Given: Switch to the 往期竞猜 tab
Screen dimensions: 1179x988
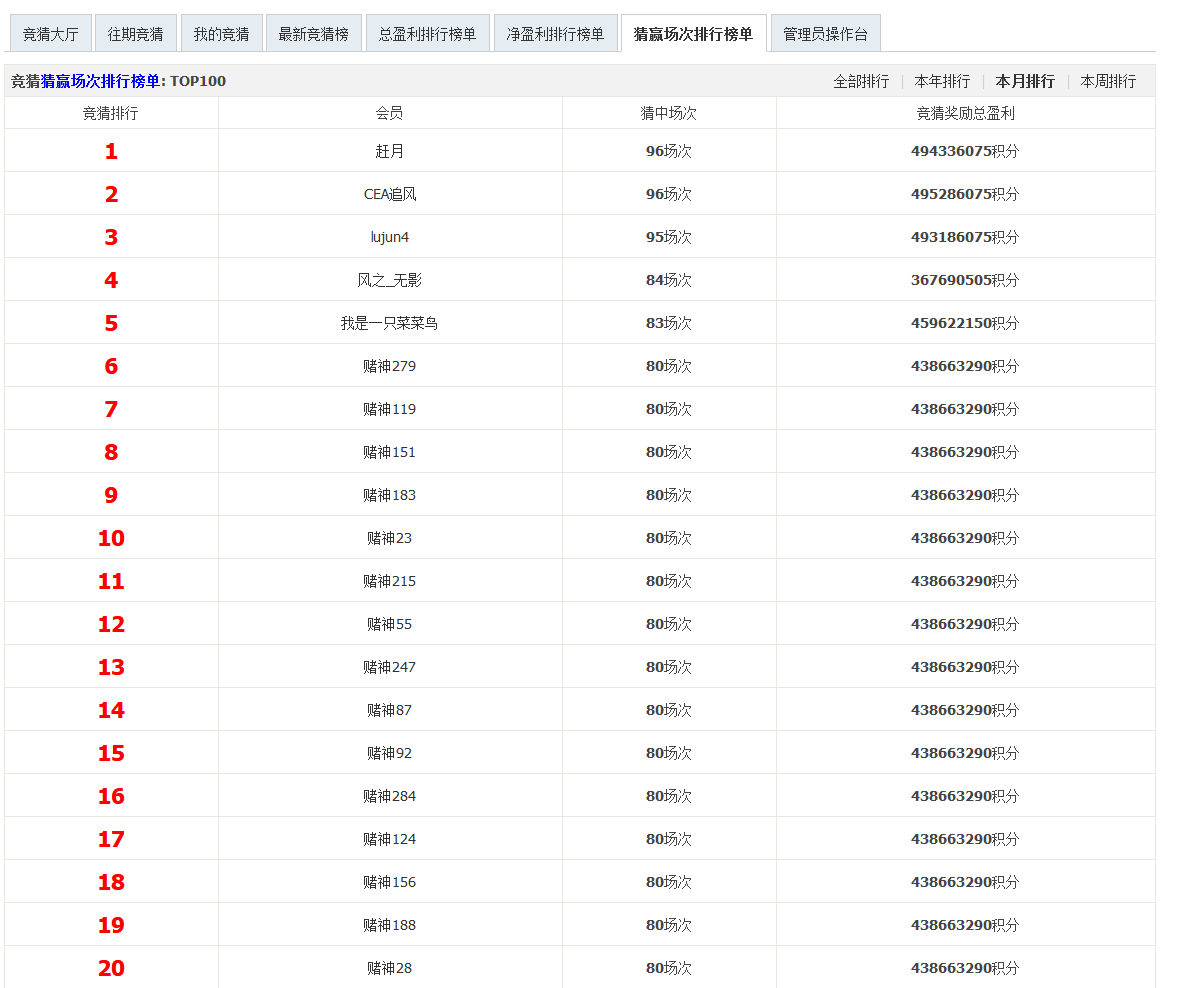Looking at the screenshot, I should pos(135,34).
